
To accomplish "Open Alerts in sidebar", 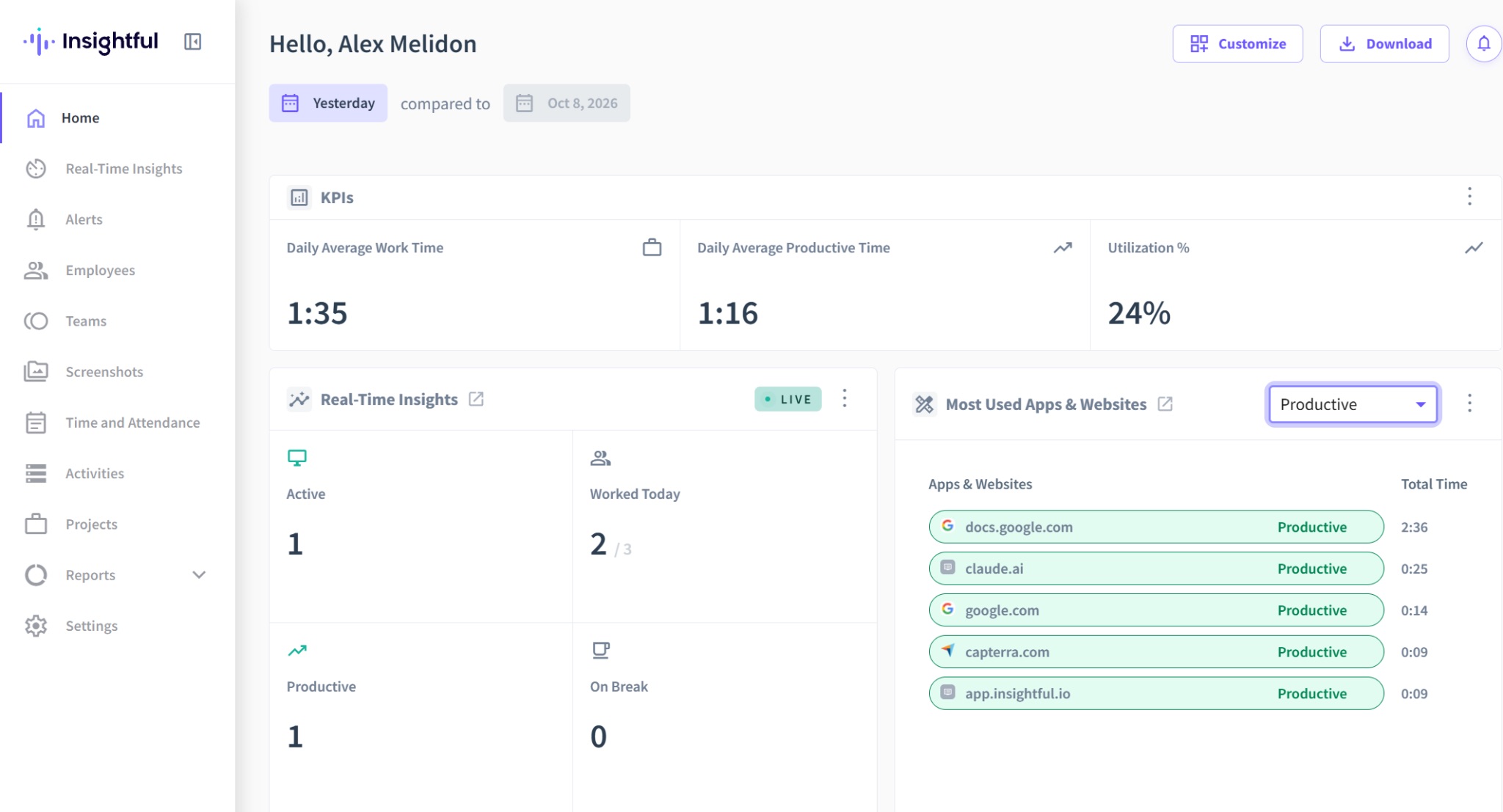I will [x=117, y=219].
